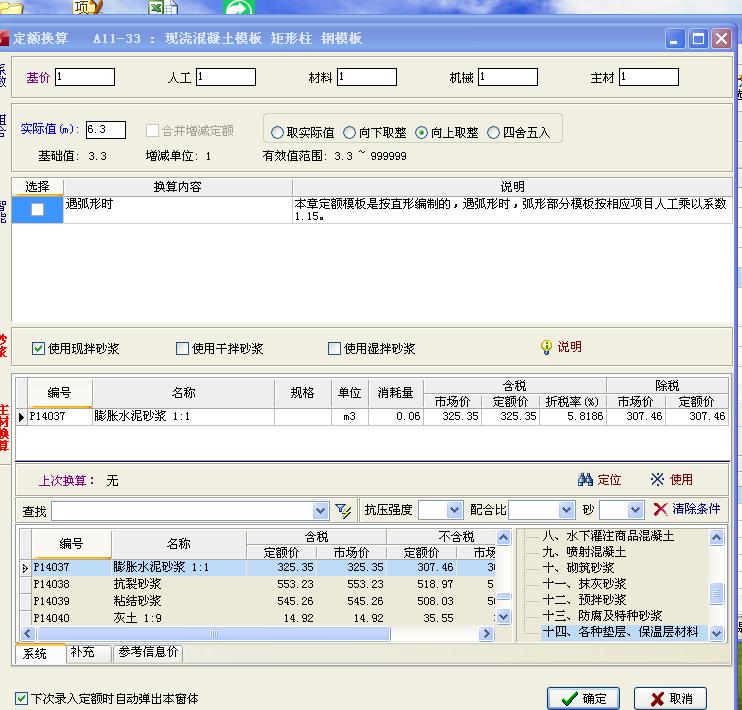Click the 基价 input field

(x=85, y=77)
